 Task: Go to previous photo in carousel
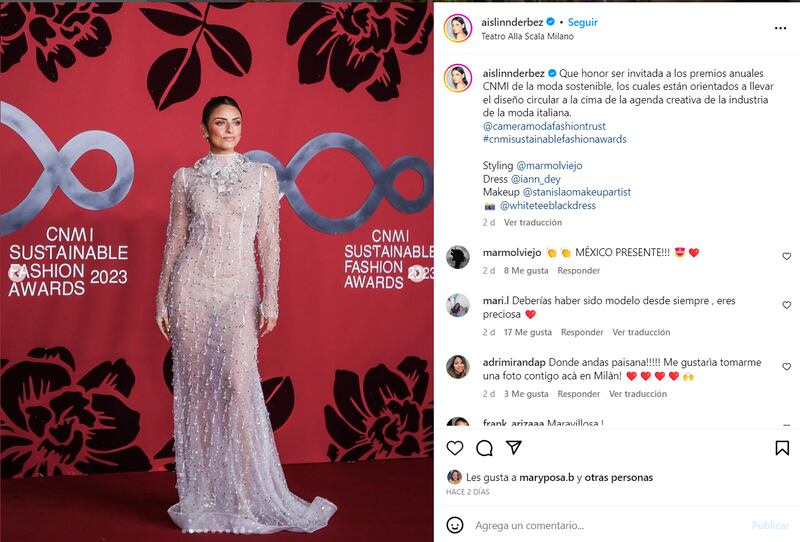[17, 273]
